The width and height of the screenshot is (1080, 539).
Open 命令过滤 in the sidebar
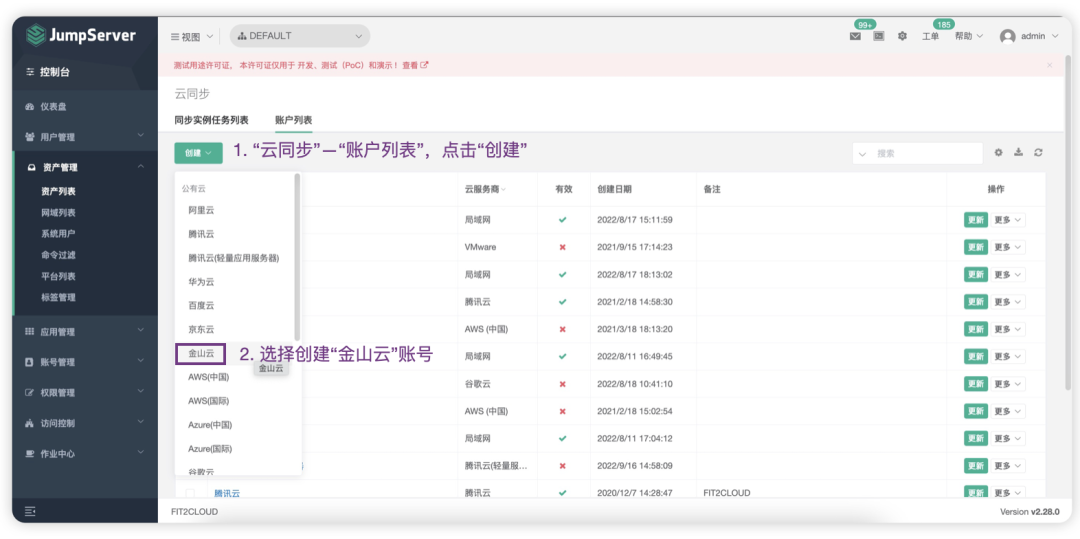pos(58,255)
